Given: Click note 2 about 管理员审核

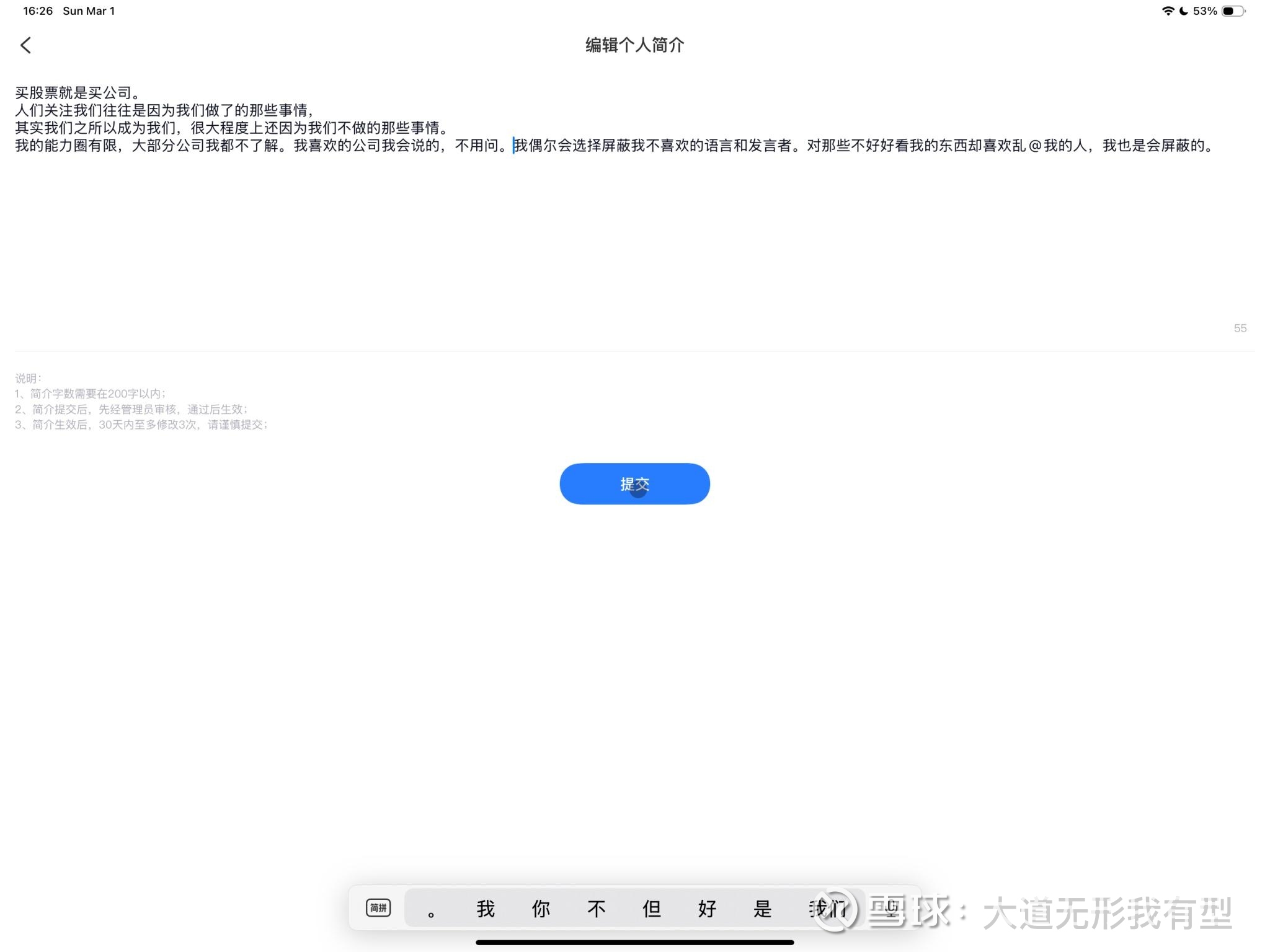Looking at the screenshot, I should point(131,409).
